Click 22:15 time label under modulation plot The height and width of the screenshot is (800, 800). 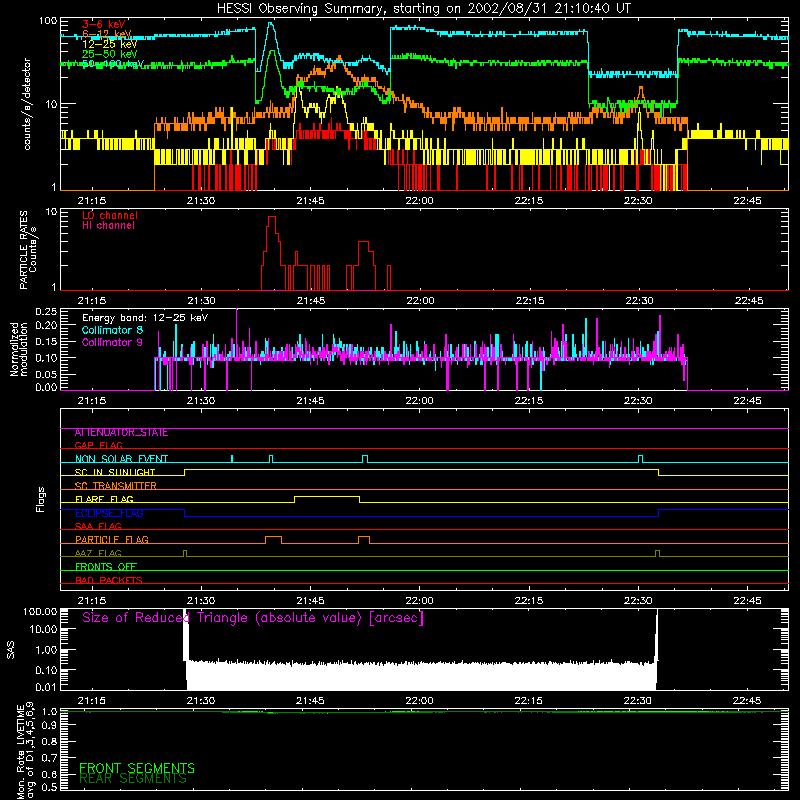[x=529, y=401]
